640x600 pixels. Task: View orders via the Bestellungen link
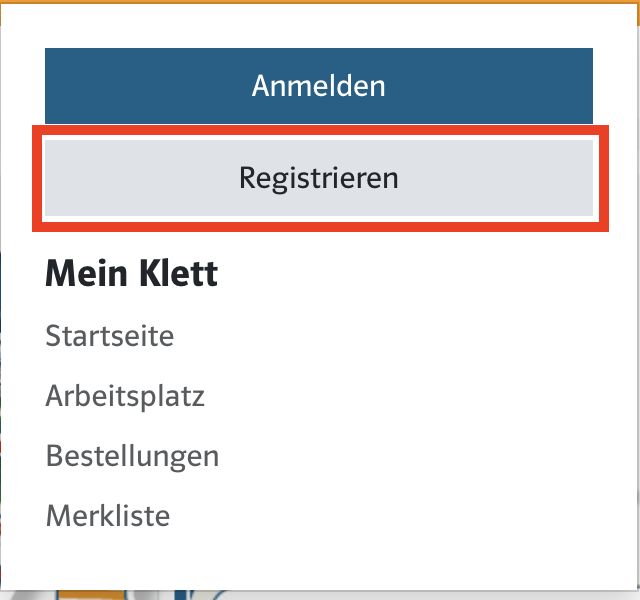coord(132,457)
